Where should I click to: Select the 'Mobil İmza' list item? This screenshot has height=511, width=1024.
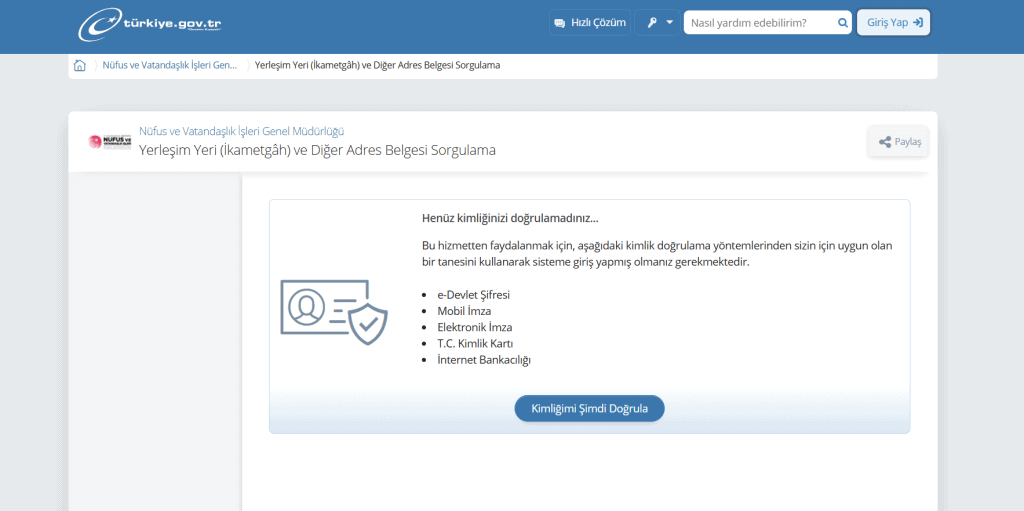[464, 311]
